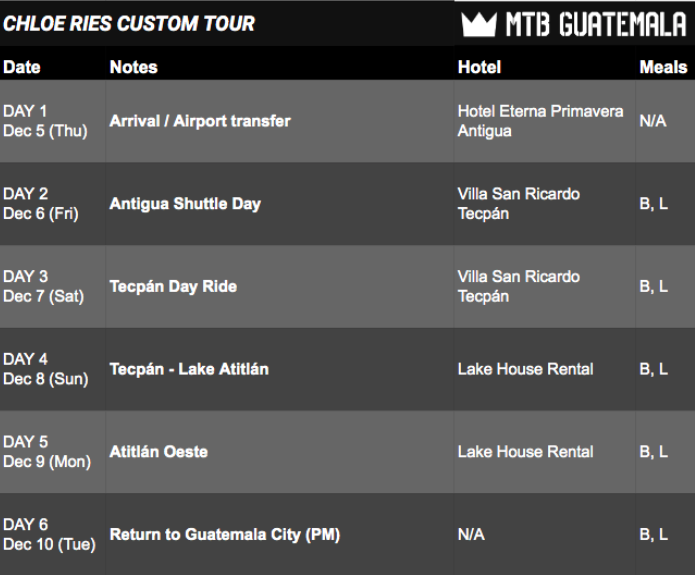Viewport: 695px width, 575px height.
Task: Select Return to Guatemala City (PM) entry
Action: click(225, 535)
